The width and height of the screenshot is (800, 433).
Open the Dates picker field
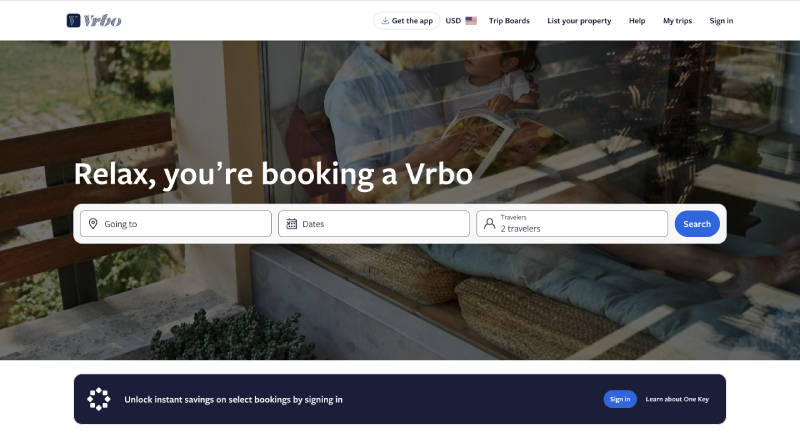(374, 223)
